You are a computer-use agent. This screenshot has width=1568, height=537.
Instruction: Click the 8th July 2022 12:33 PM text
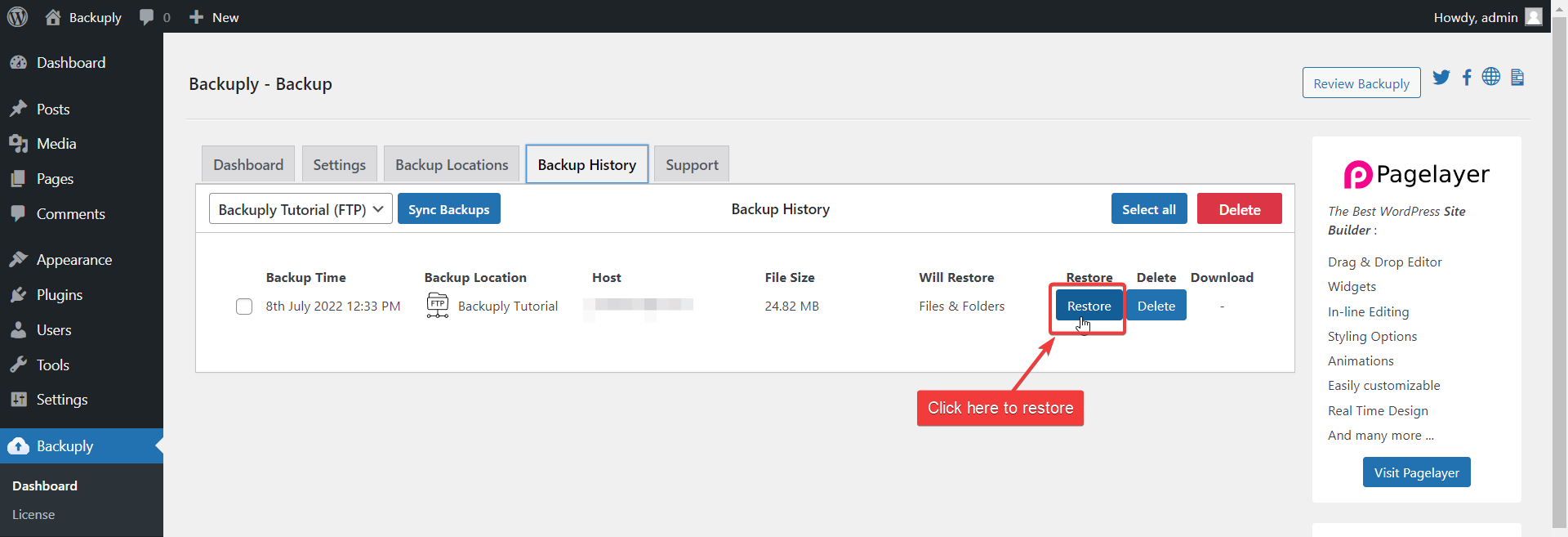[333, 306]
